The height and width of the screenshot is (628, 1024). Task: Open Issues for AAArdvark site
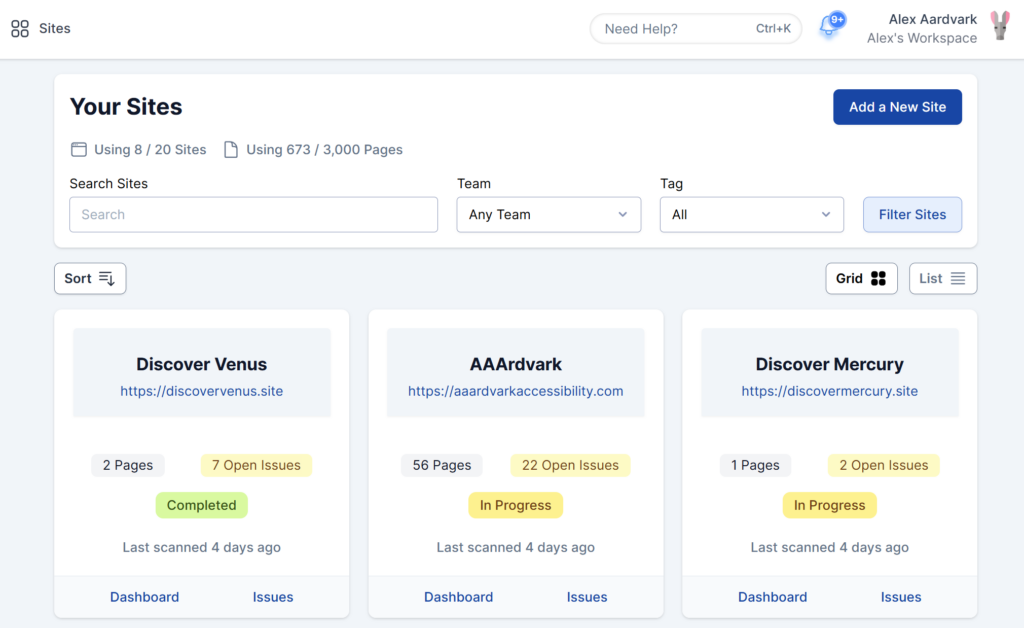(587, 597)
